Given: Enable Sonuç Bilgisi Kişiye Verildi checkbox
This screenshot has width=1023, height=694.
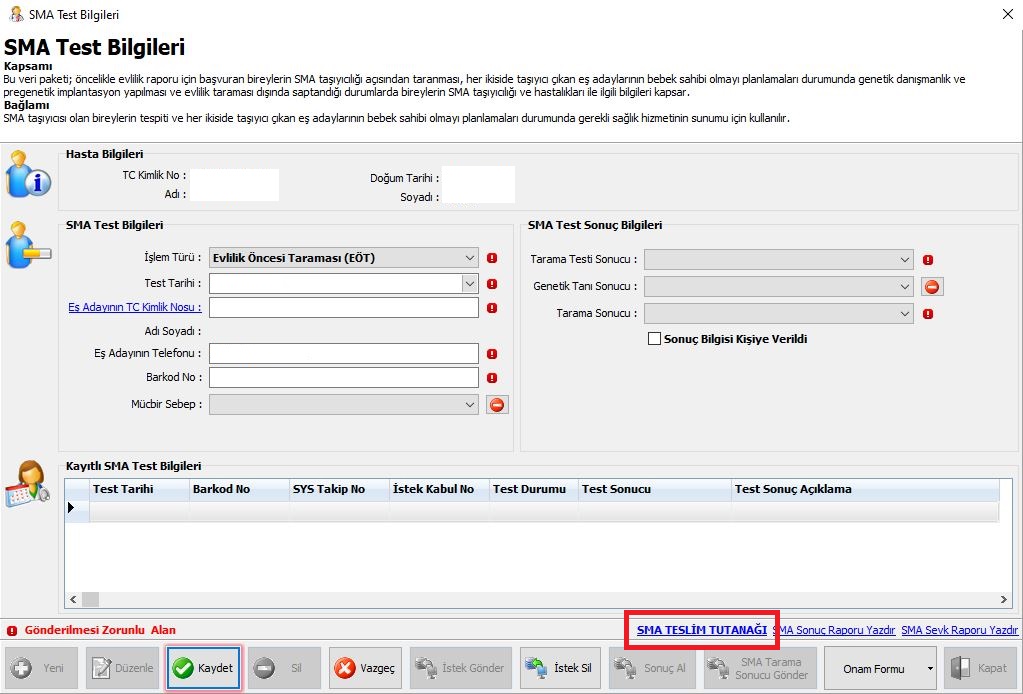Looking at the screenshot, I should click(x=655, y=339).
